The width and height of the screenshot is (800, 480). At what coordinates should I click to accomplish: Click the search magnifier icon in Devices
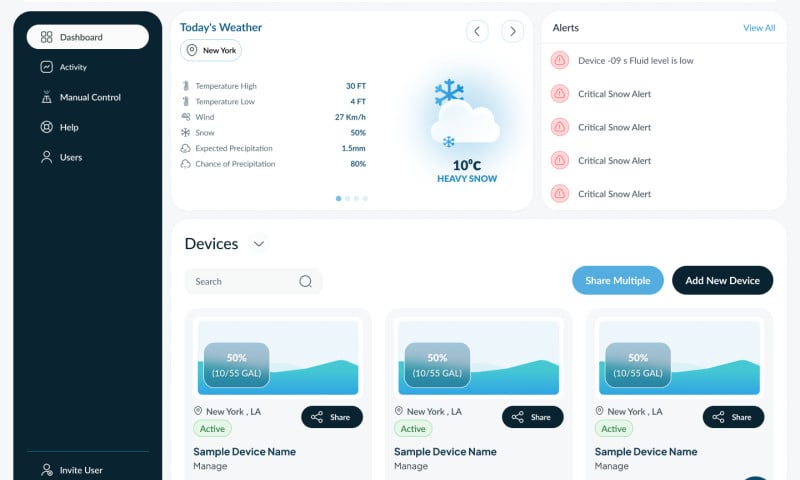click(x=306, y=282)
